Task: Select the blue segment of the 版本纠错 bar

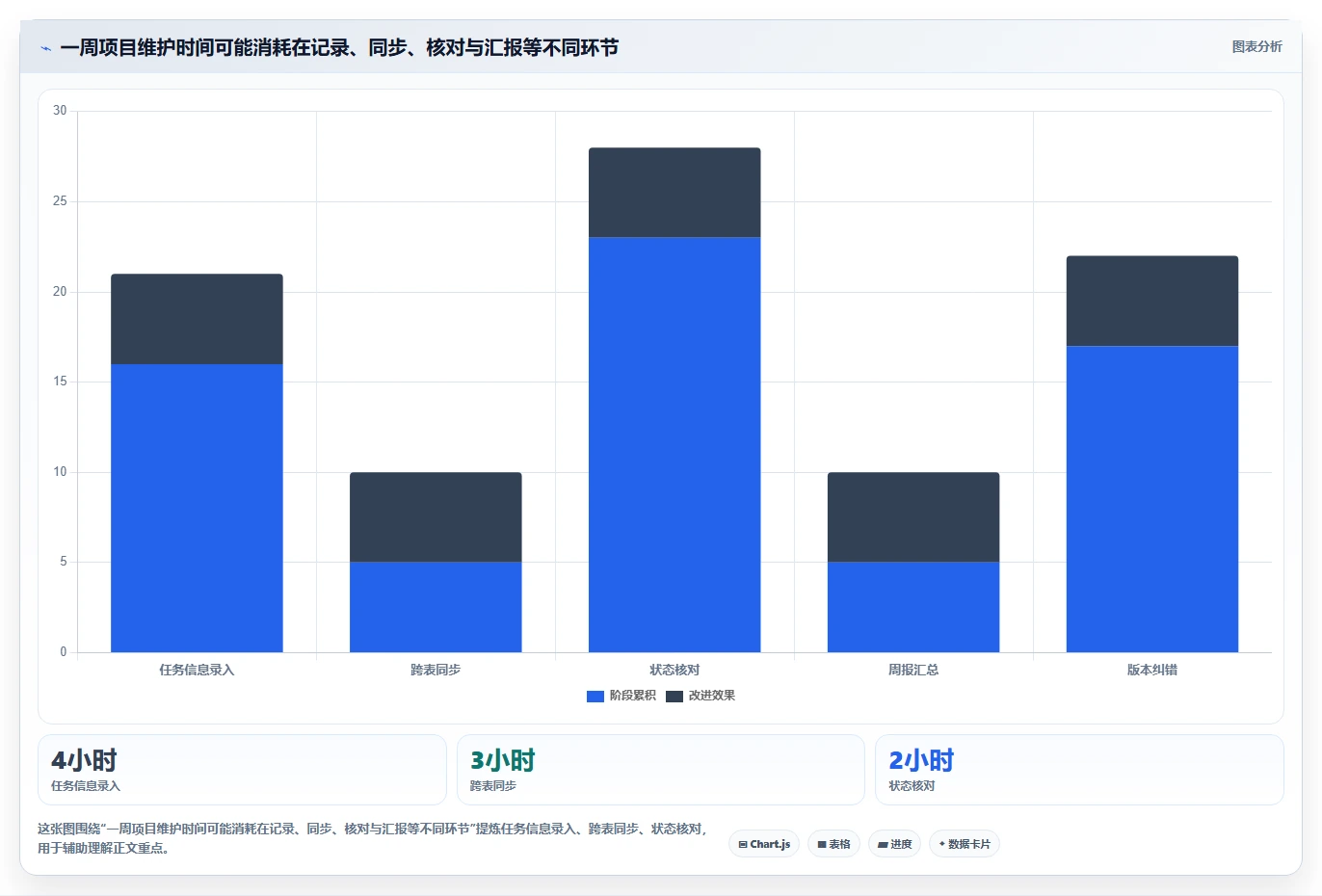Action: [x=1152, y=499]
